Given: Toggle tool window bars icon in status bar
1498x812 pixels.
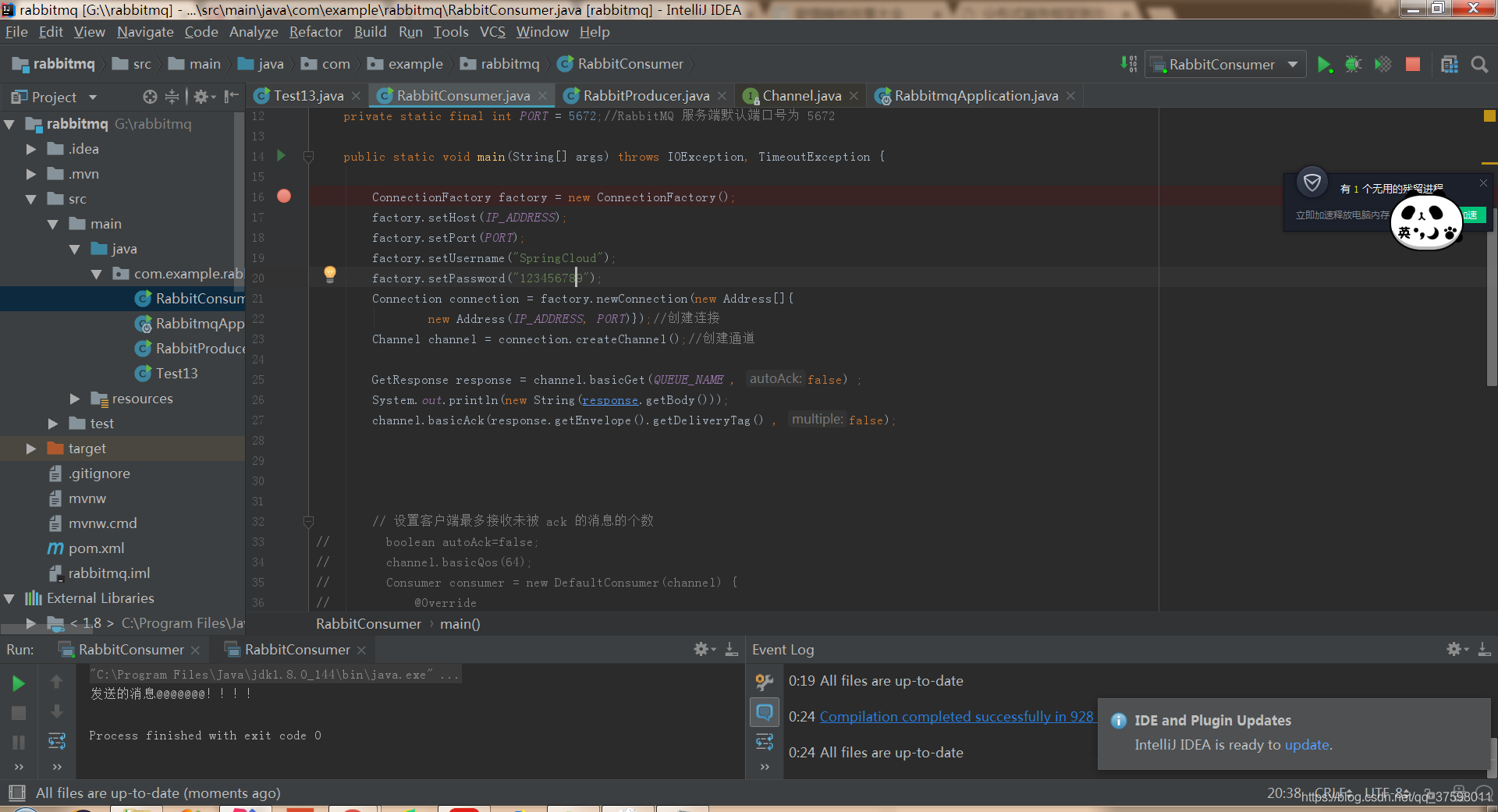Looking at the screenshot, I should pyautogui.click(x=16, y=793).
